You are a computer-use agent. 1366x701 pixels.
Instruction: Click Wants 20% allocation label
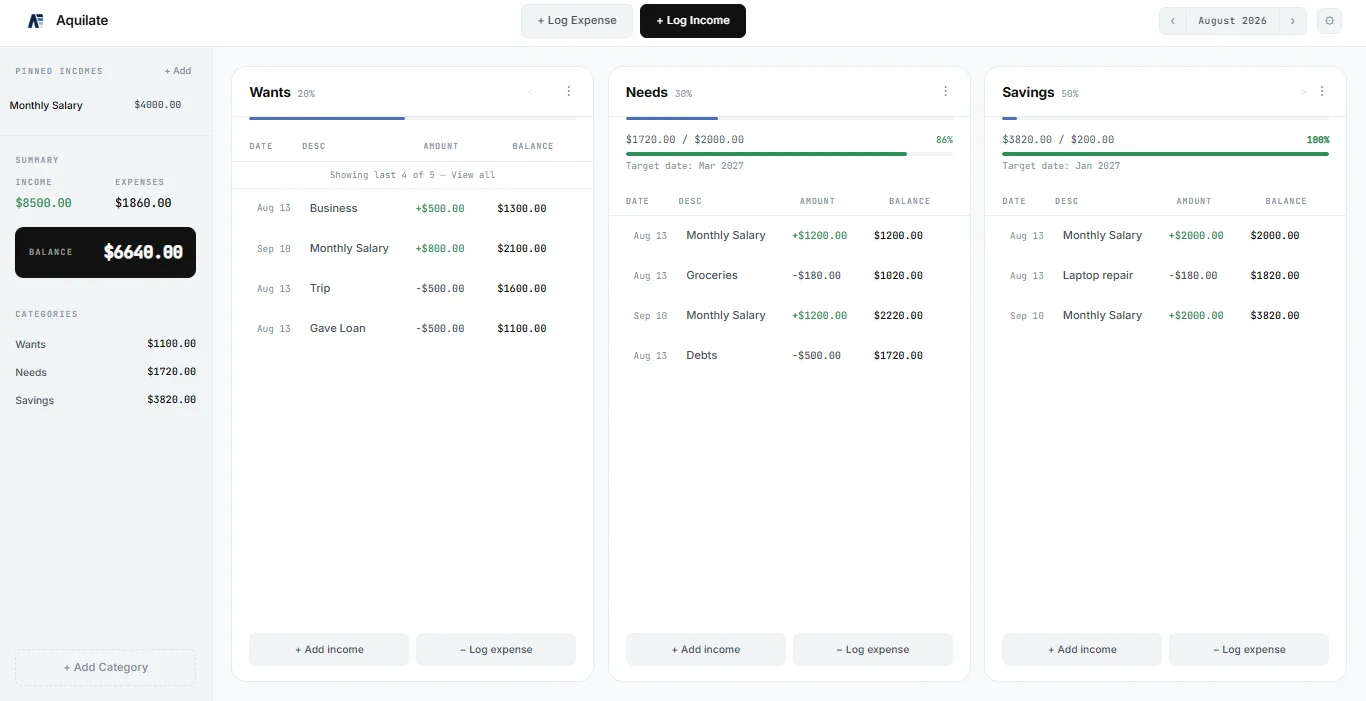306,94
